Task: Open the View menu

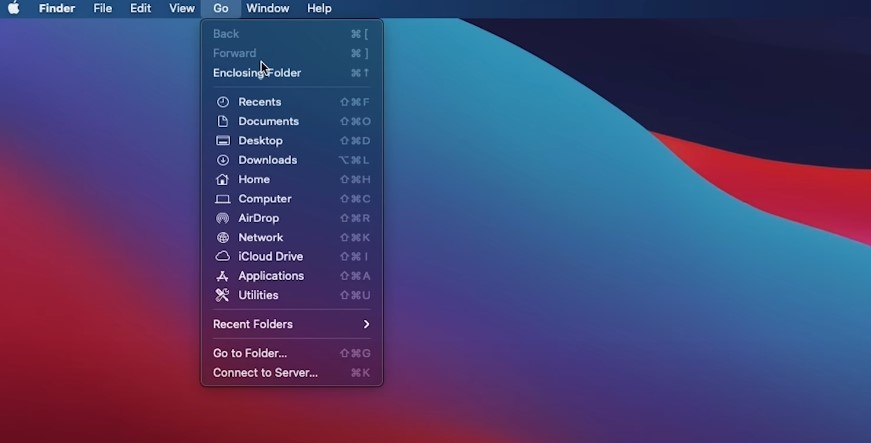Action: (x=182, y=8)
